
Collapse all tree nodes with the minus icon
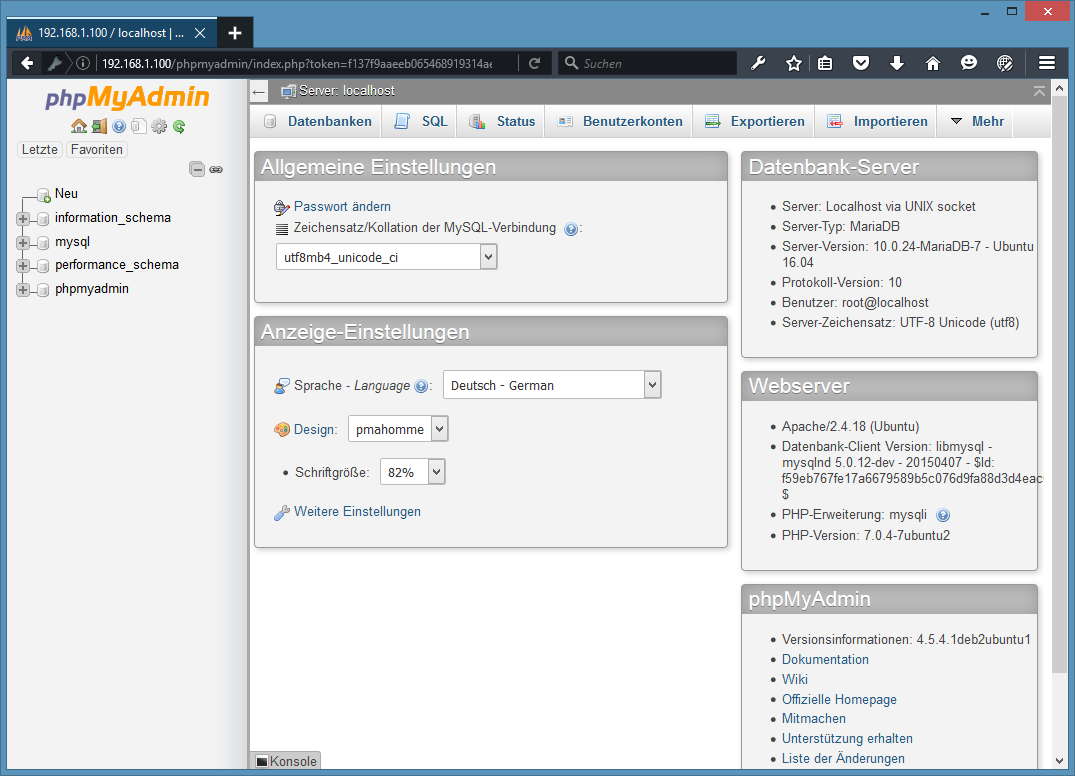pos(197,169)
